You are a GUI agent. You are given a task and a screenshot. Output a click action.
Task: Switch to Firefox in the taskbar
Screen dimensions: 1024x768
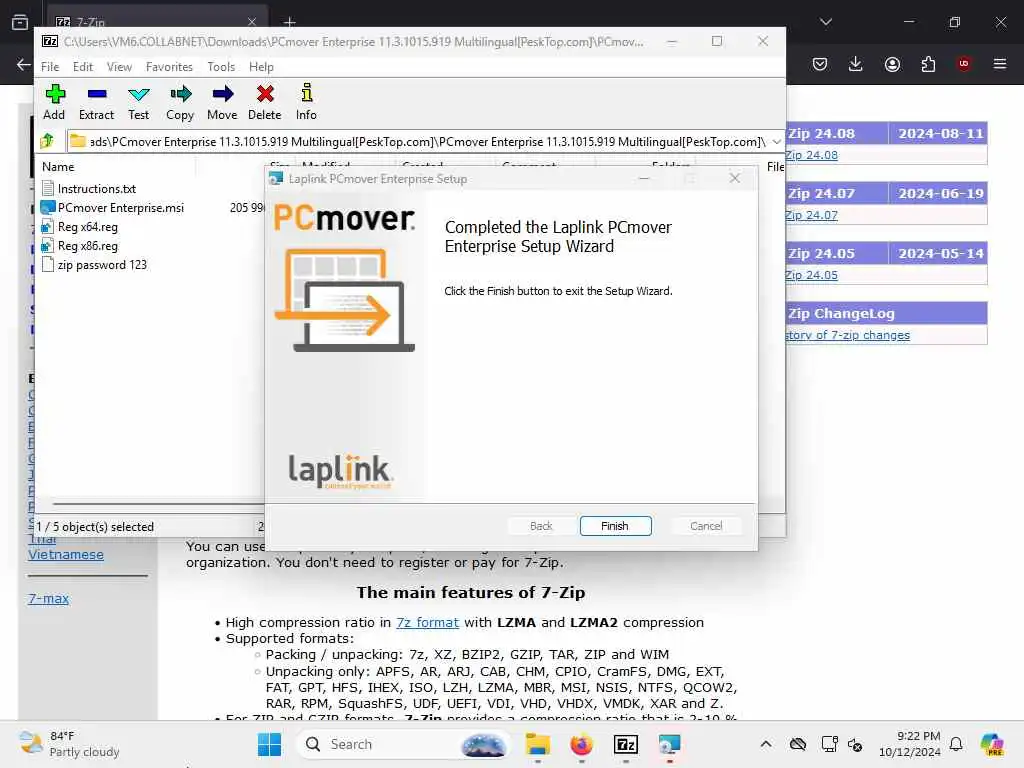581,744
